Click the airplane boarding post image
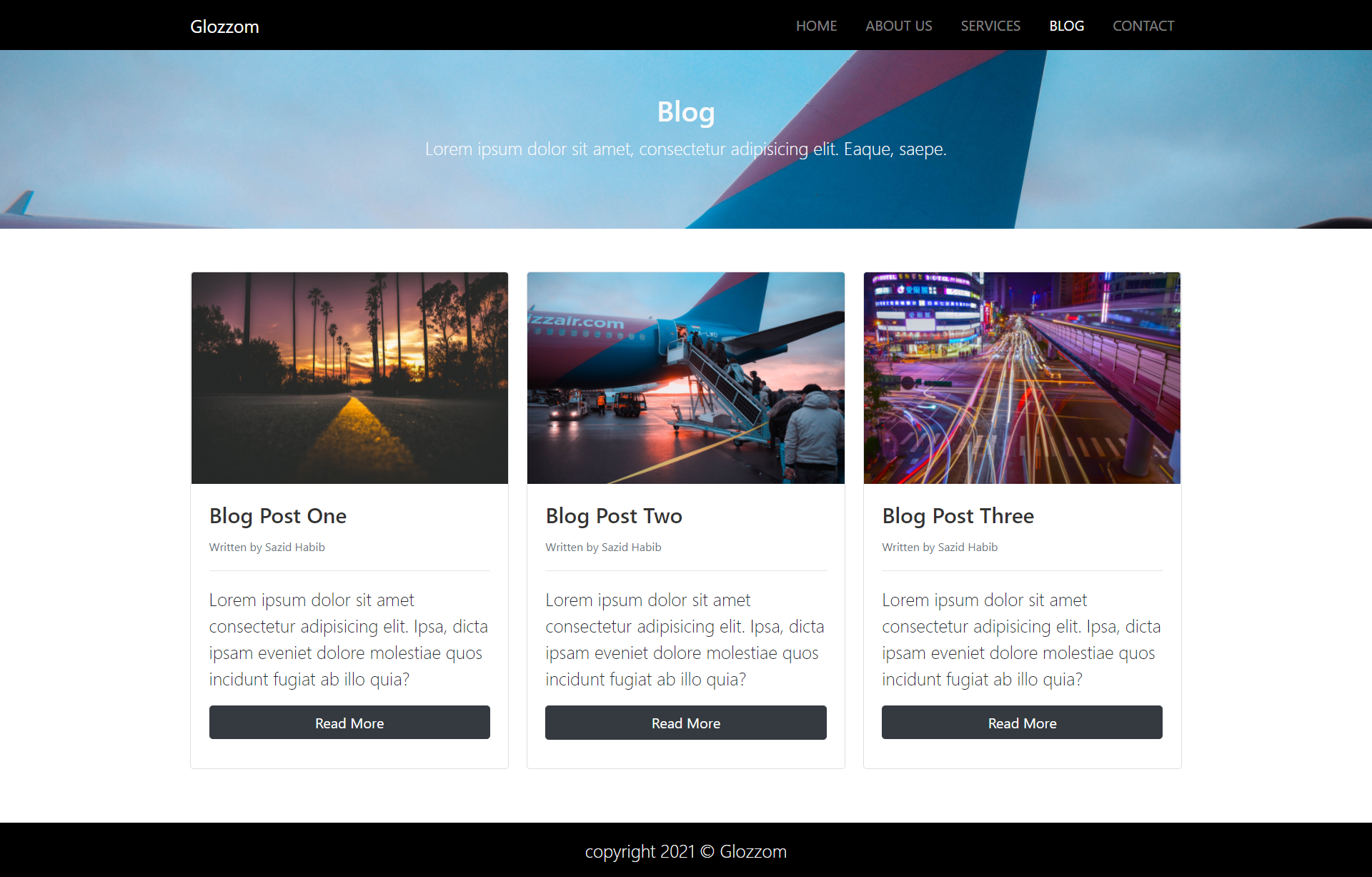1372x877 pixels. [686, 378]
